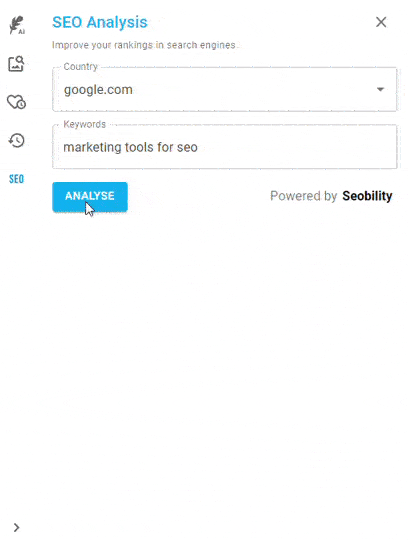Open the heart with clock favorites icon

(x=16, y=102)
